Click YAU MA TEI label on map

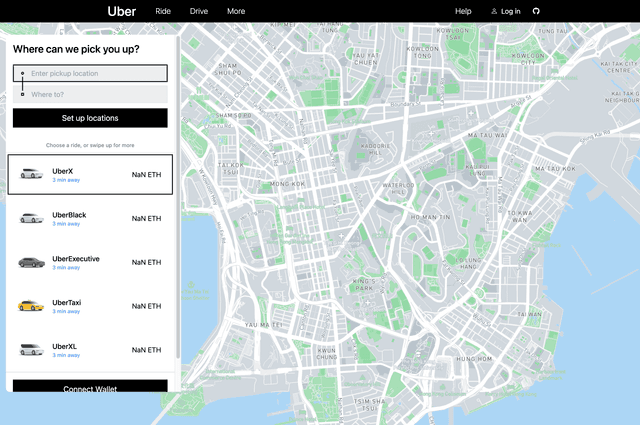pos(264,325)
